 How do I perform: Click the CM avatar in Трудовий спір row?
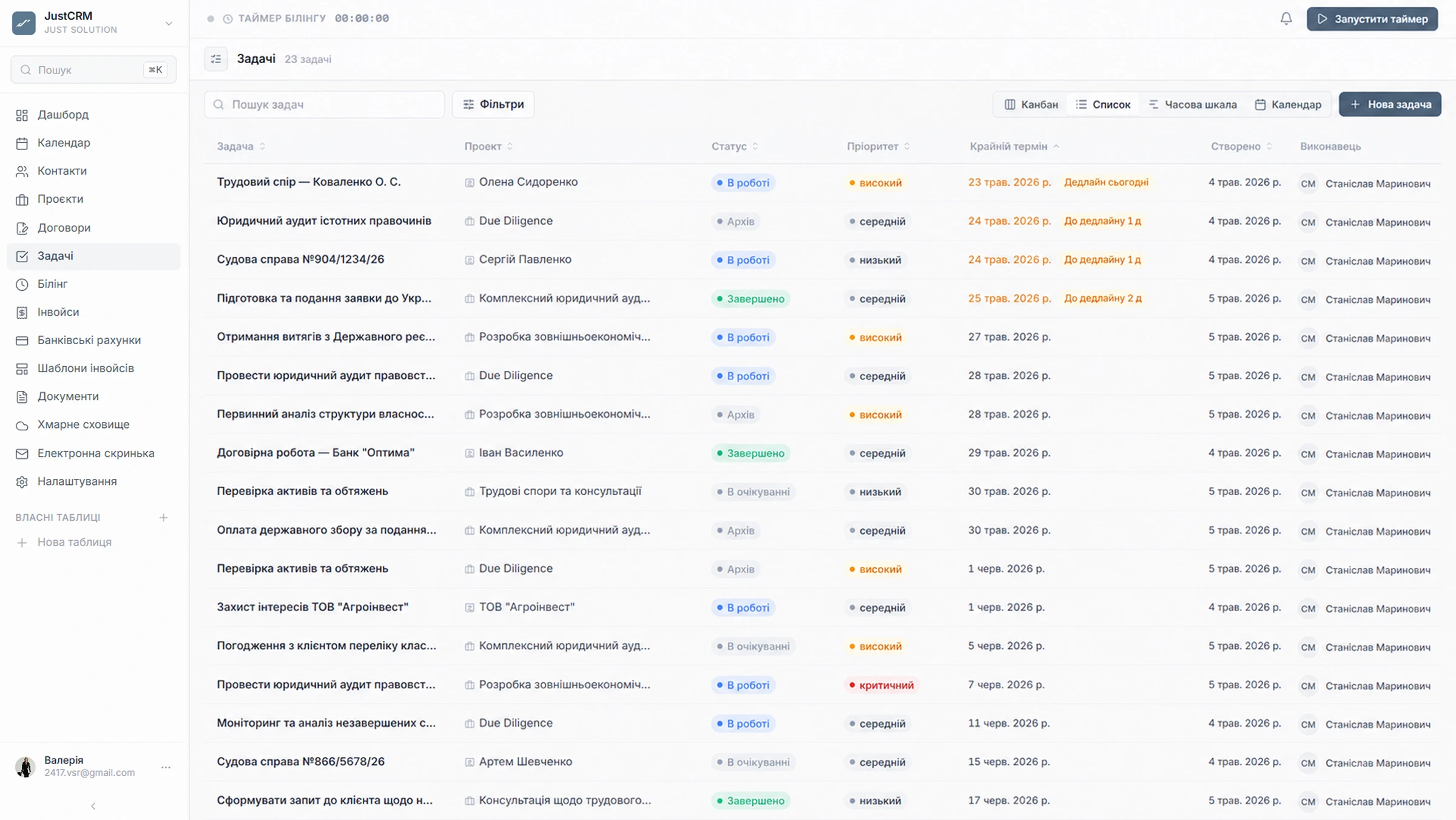(x=1308, y=183)
